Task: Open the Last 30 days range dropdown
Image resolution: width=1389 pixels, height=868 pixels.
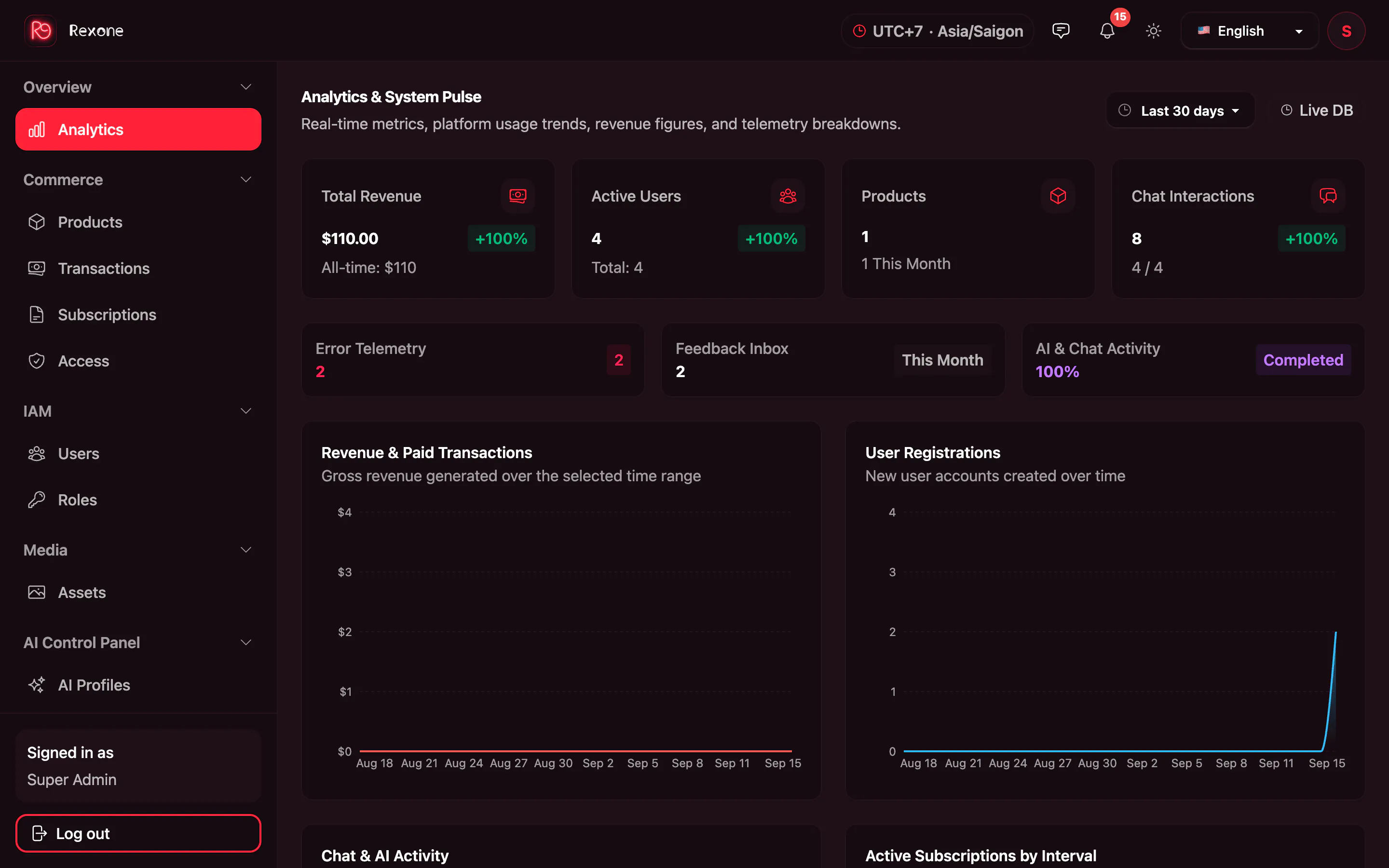Action: click(1181, 110)
